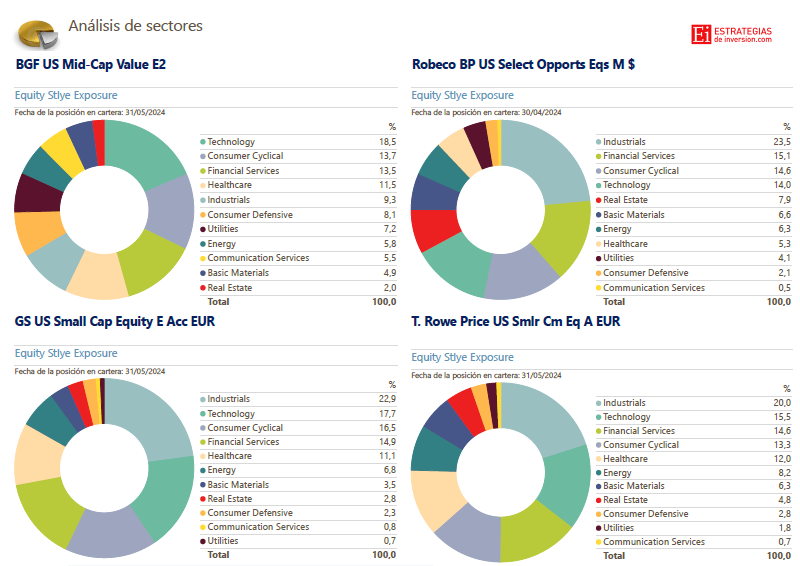Screen dimensions: 800x566
Task: Click the GS US Small Cap Equity heading
Action: [x=115, y=322]
